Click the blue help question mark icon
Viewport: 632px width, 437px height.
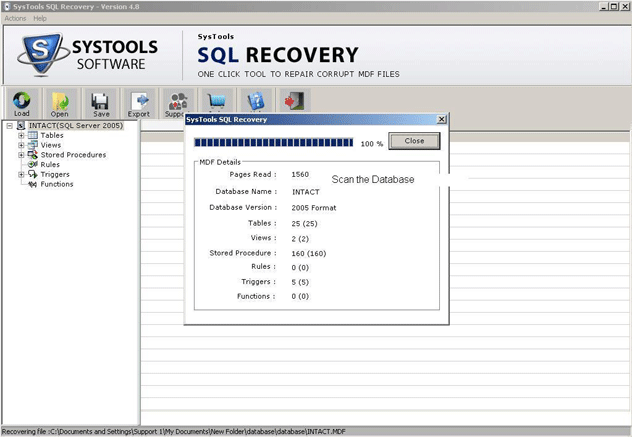(256, 101)
